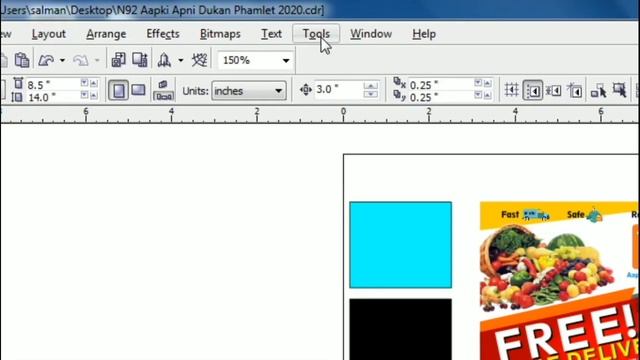Expand the Undo history dropdown arrow
The image size is (640, 360).
coord(62,60)
